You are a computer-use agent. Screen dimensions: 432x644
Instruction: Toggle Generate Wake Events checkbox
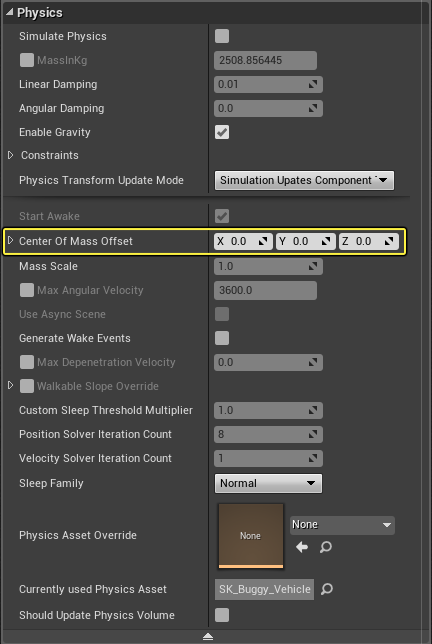coord(222,338)
